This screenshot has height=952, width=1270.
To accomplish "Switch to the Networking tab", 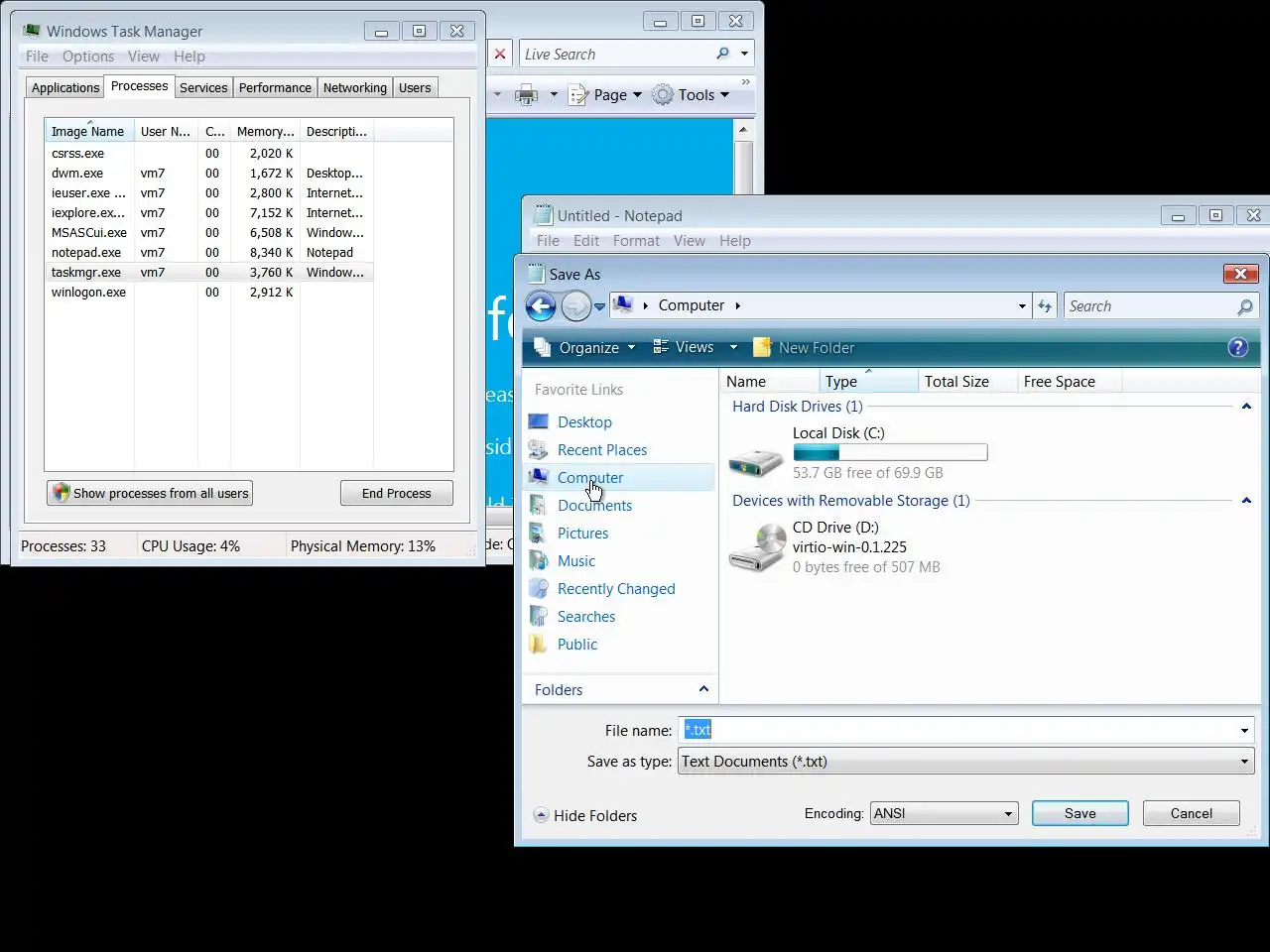I will [x=355, y=88].
